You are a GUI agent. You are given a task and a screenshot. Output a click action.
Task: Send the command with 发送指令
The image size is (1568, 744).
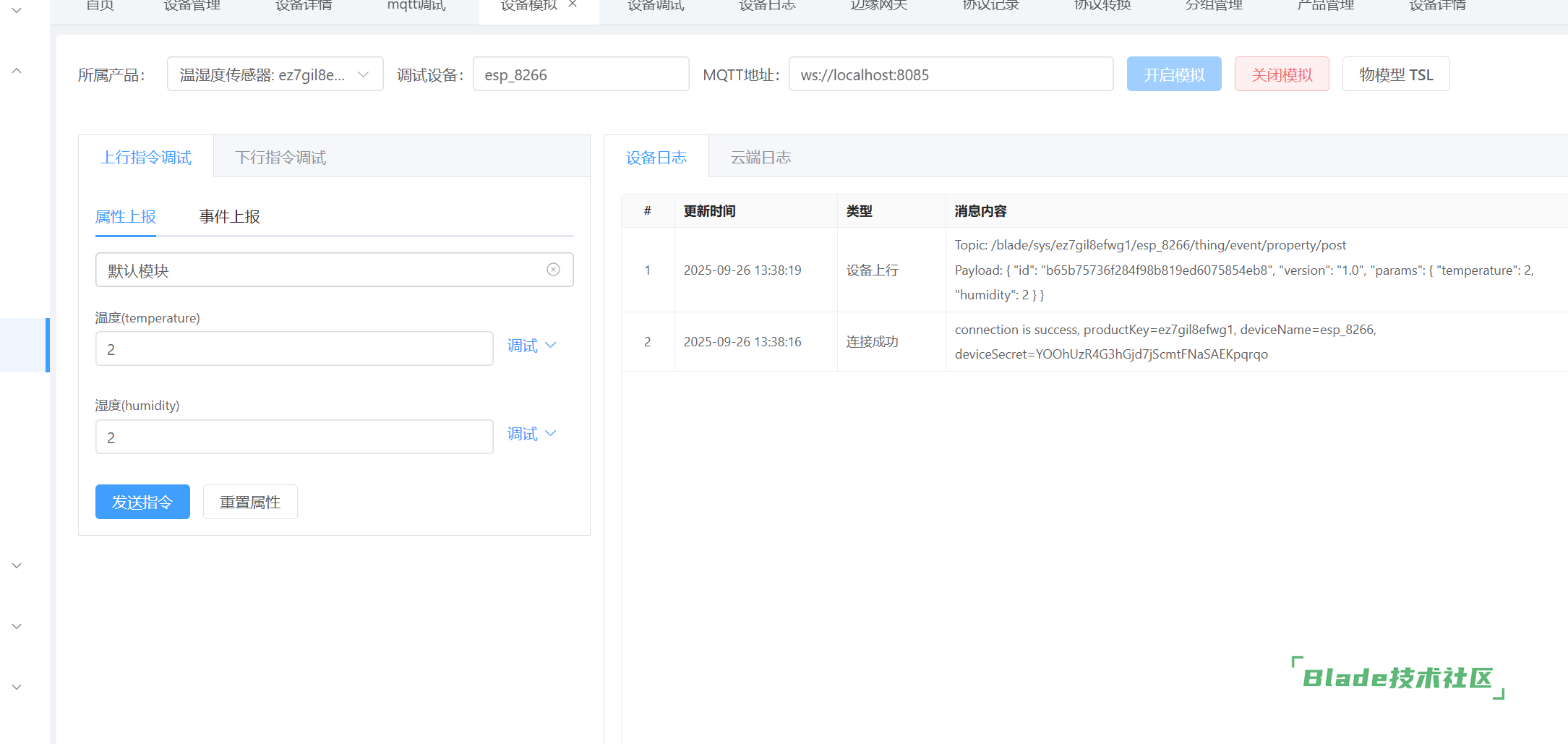tap(142, 502)
